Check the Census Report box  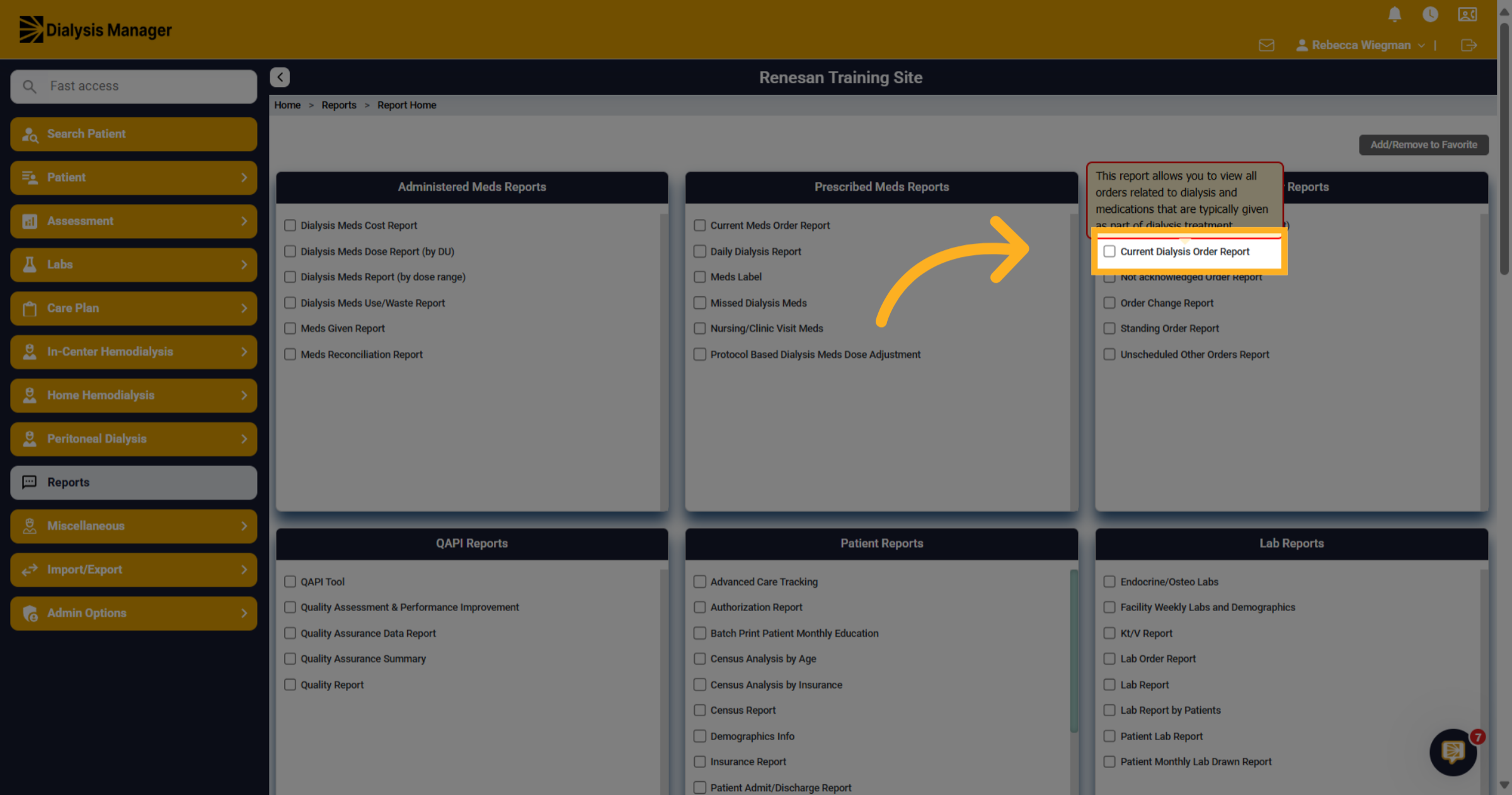(x=699, y=710)
